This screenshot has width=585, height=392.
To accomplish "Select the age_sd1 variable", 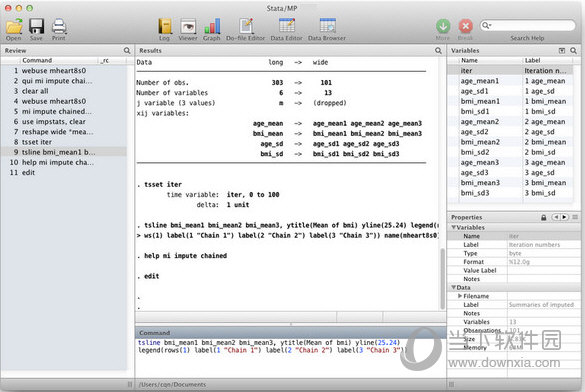I will pyautogui.click(x=511, y=91).
